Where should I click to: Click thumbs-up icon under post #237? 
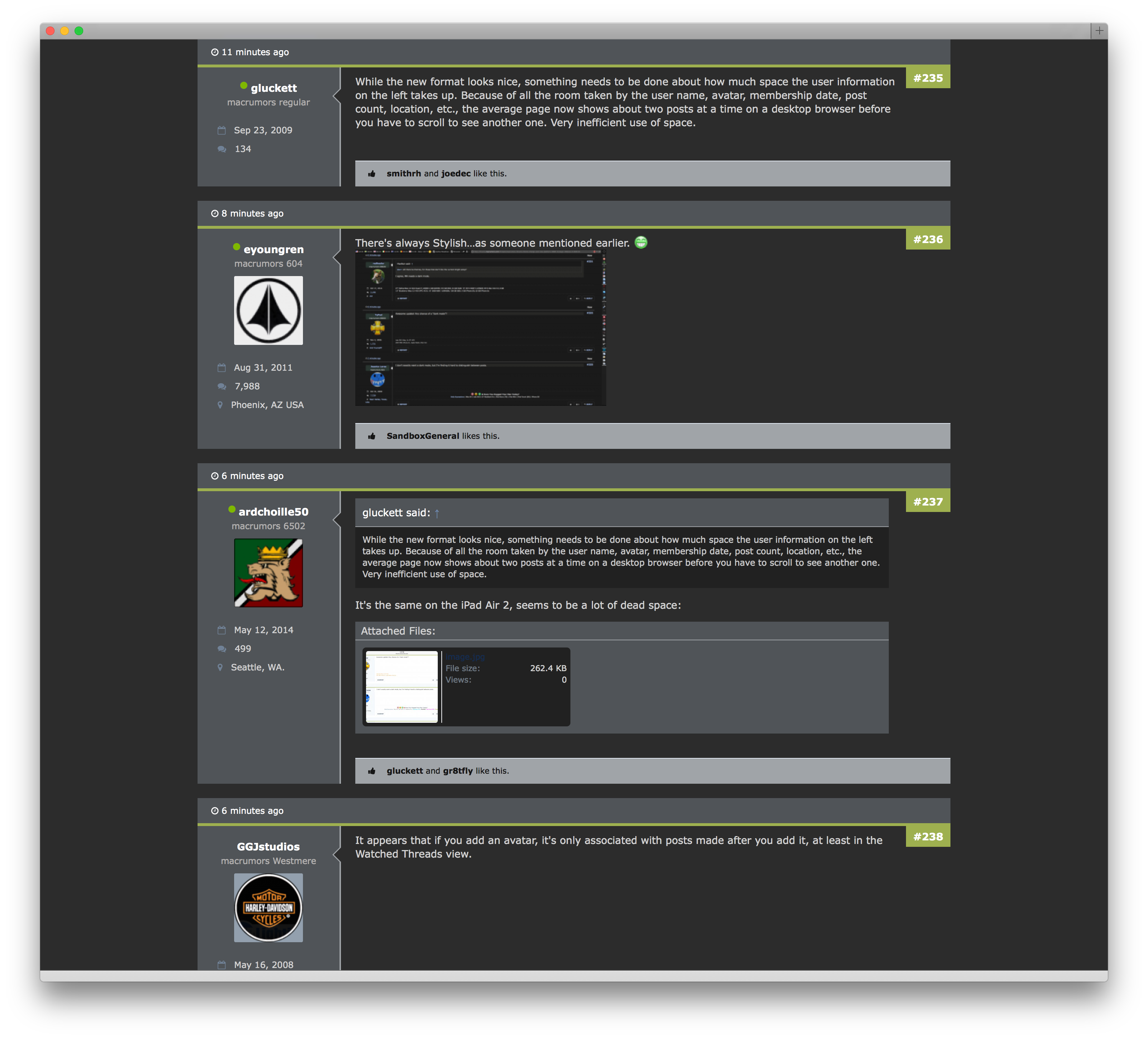click(372, 771)
